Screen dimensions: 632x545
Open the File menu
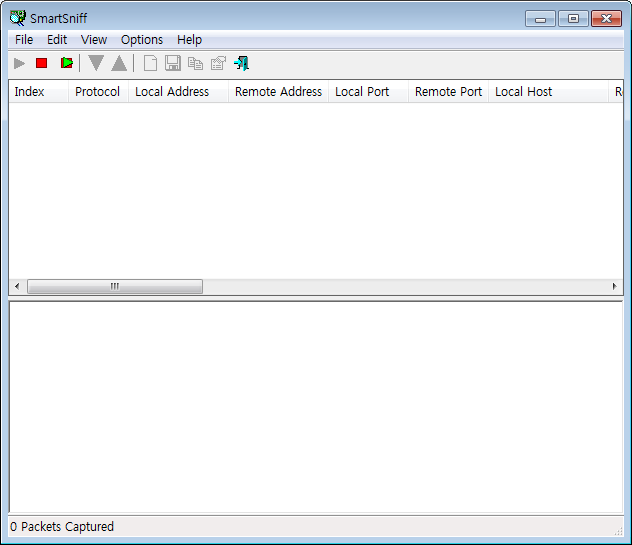point(24,40)
